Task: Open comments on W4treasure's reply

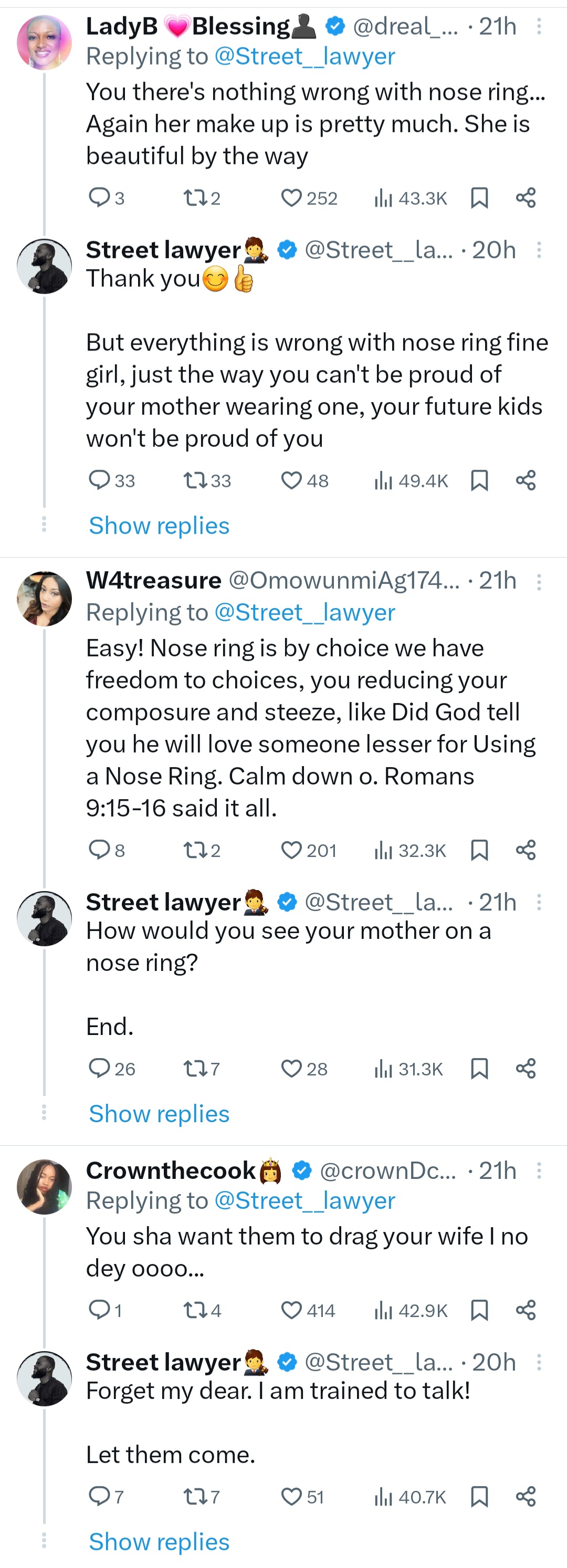Action: pyautogui.click(x=99, y=850)
